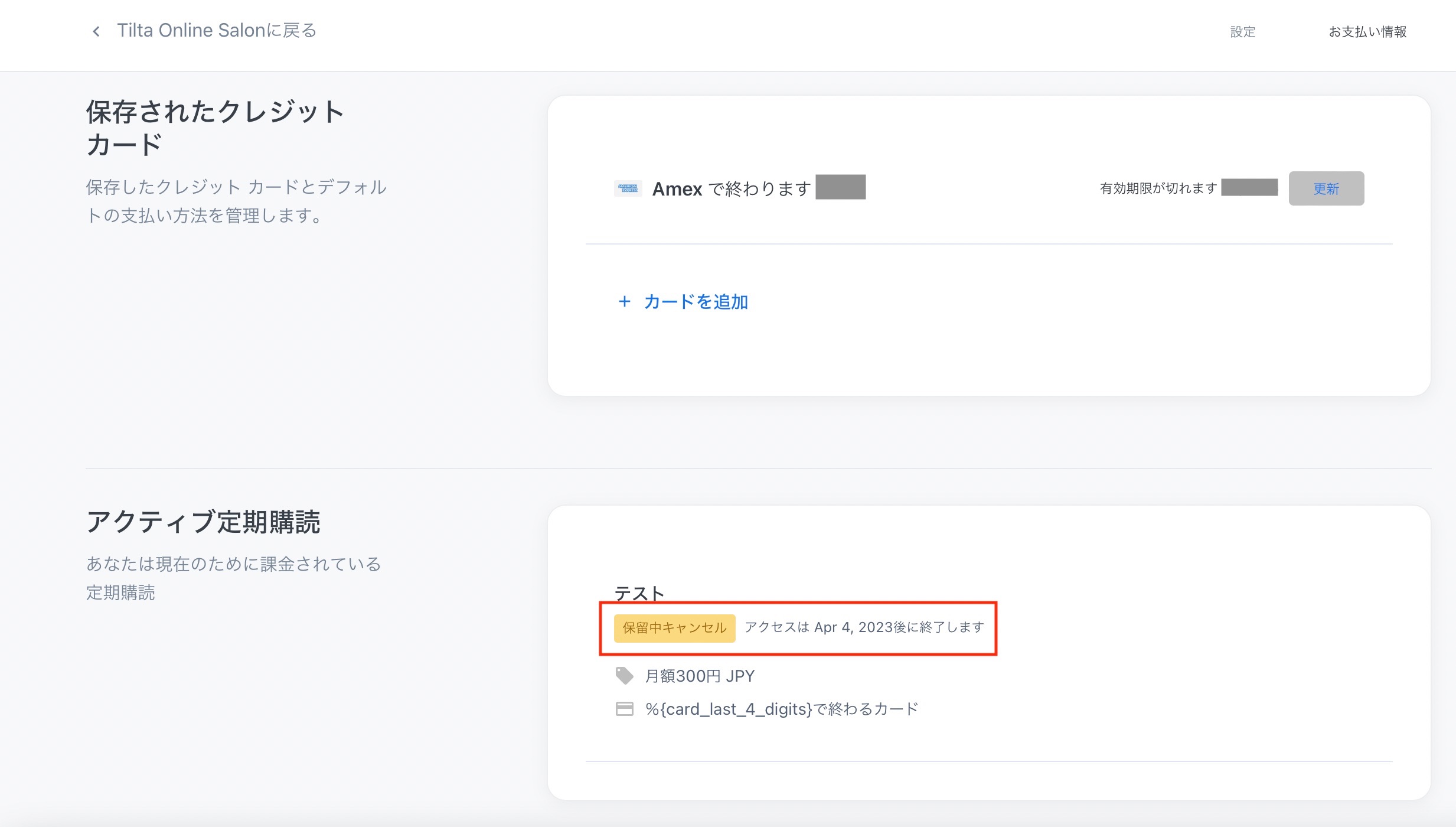
Task: Open the お支払い情報 tab
Action: pos(1367,32)
